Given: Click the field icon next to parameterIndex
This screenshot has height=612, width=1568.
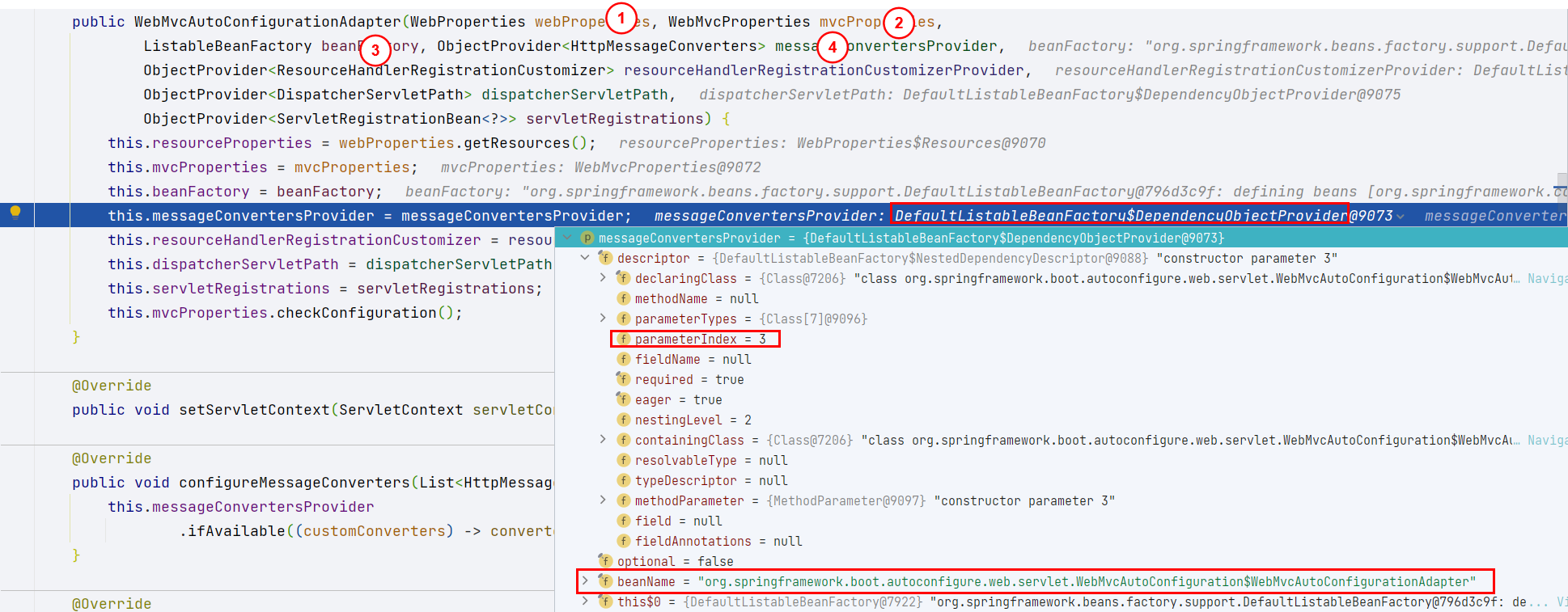Looking at the screenshot, I should pos(623,339).
